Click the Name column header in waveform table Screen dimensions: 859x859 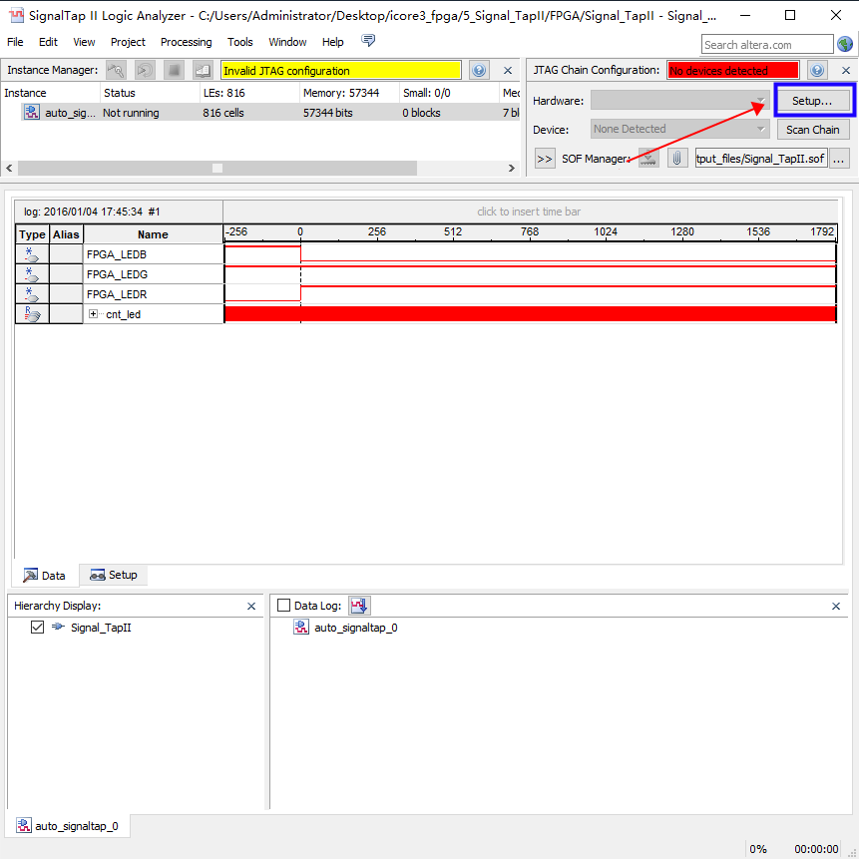tap(153, 234)
